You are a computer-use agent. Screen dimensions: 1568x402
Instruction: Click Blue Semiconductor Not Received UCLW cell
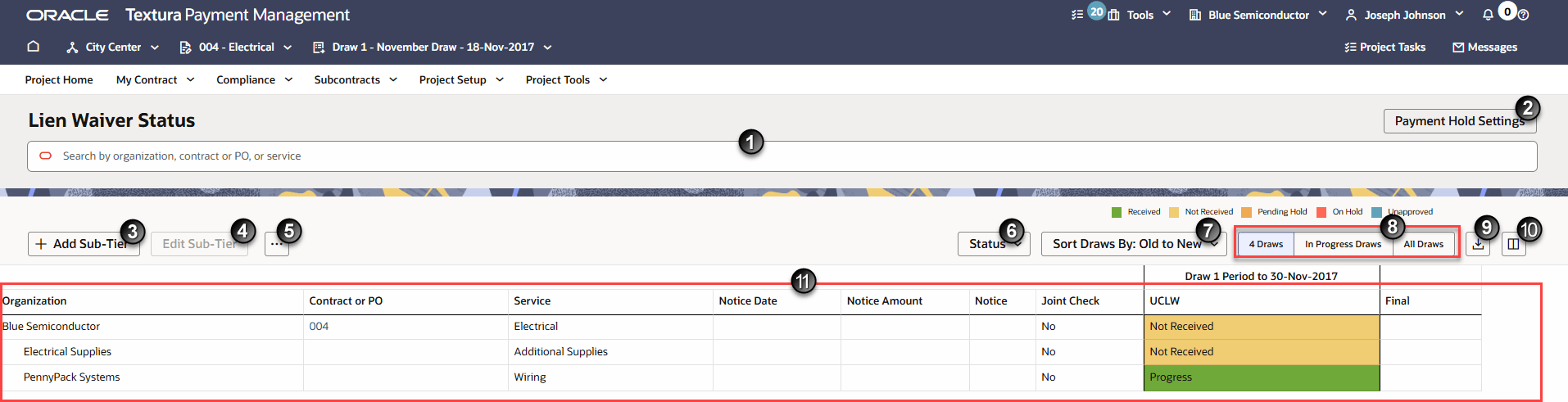click(x=1262, y=327)
